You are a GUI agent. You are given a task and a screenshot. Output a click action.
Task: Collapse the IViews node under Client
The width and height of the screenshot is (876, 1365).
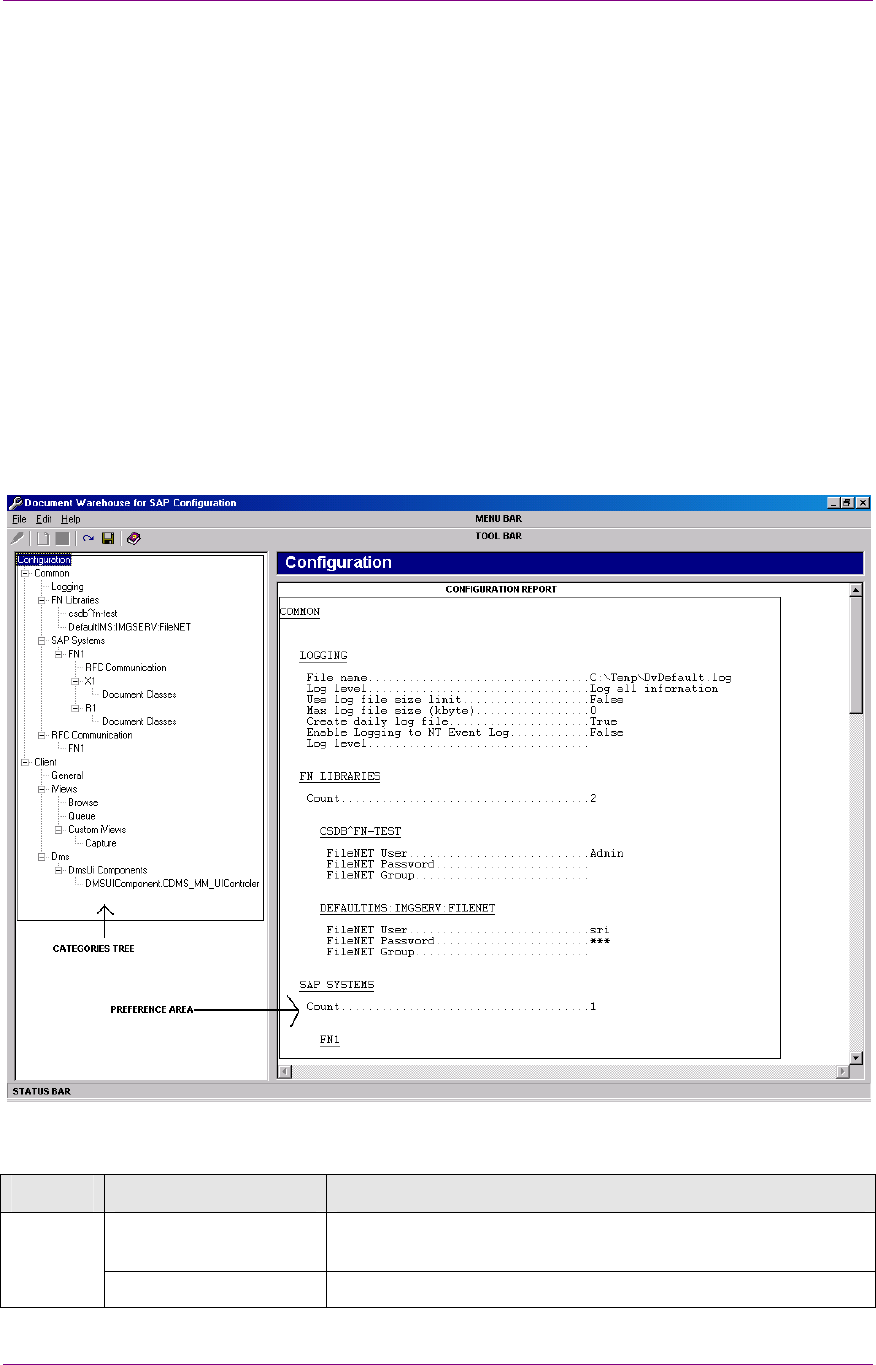click(42, 789)
